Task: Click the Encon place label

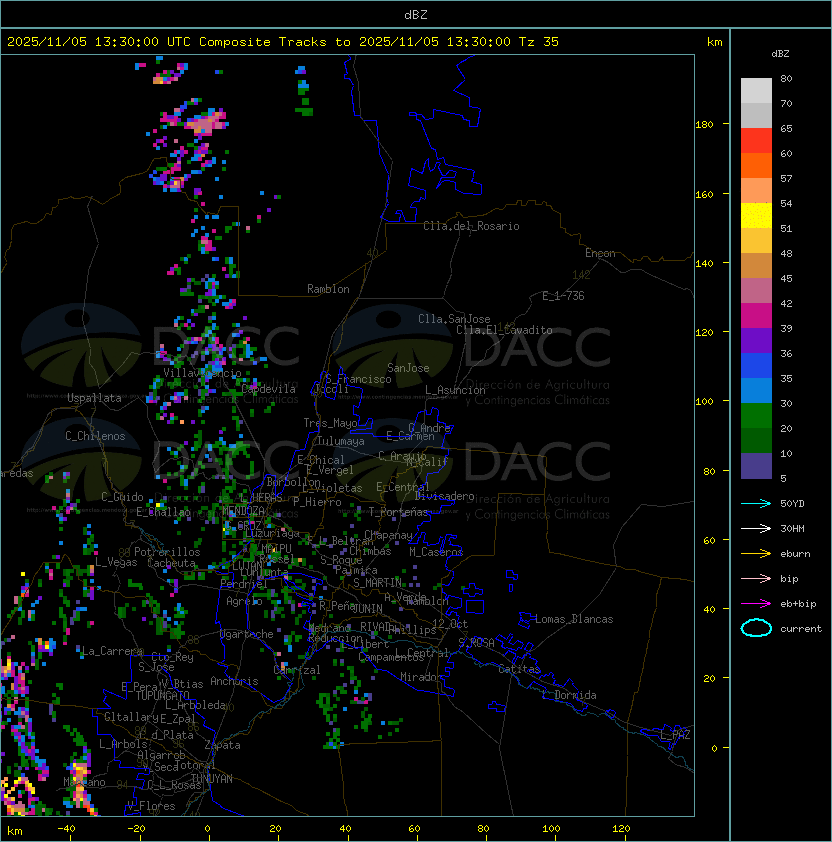Action: coord(600,253)
